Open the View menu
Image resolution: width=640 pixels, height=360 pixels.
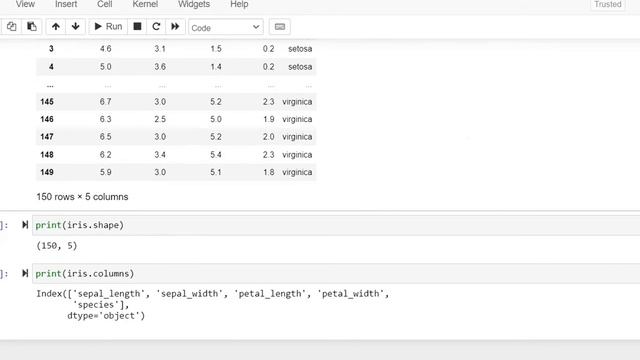coord(25,4)
